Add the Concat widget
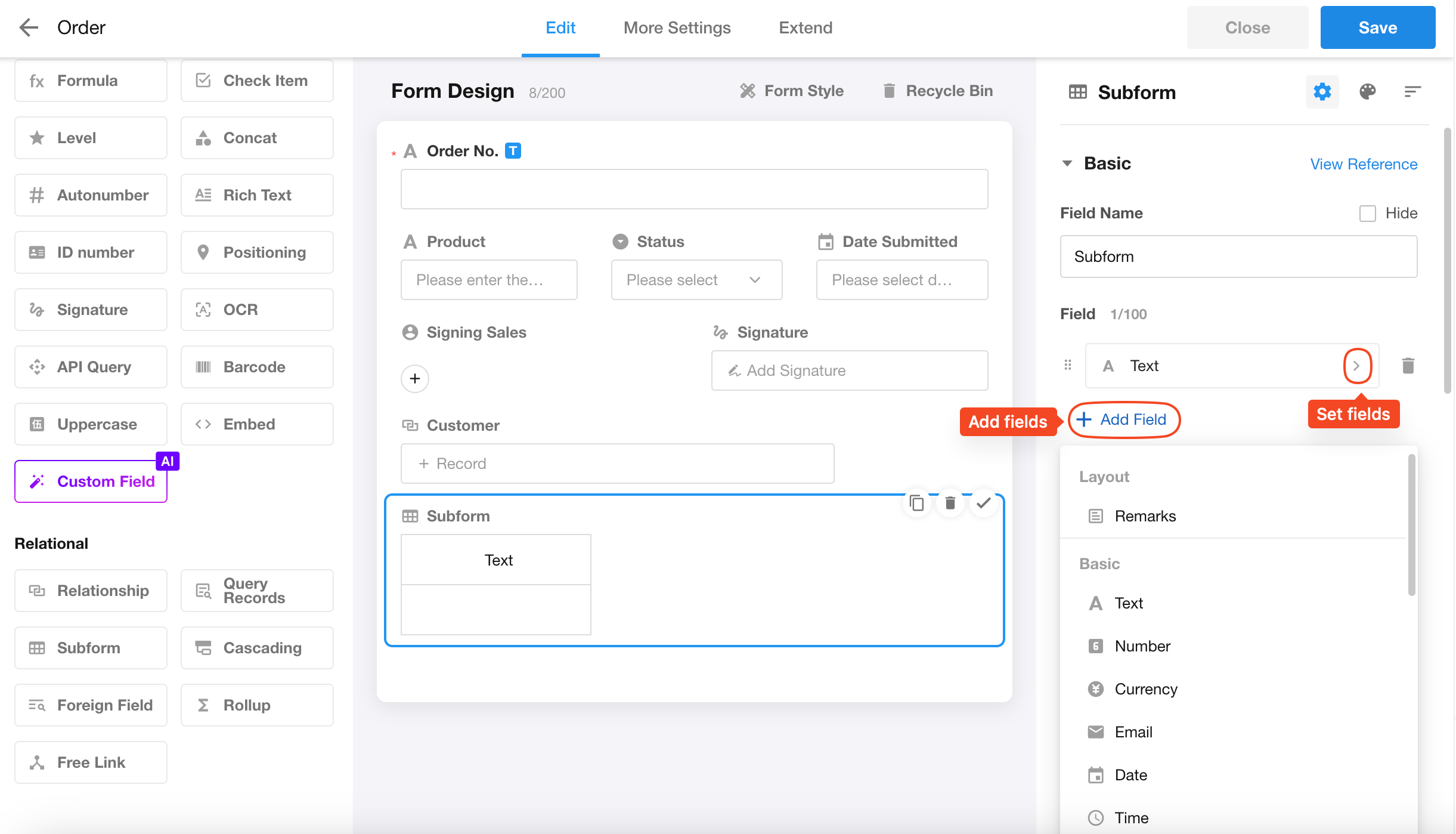 257,138
